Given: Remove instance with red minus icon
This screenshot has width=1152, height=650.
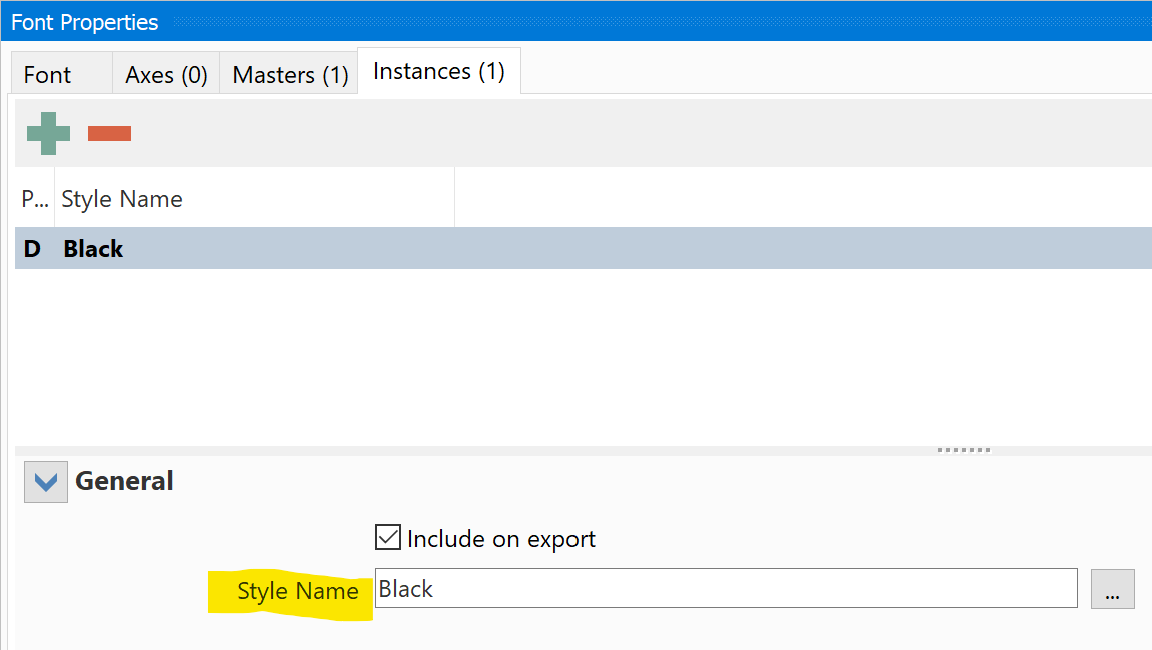Looking at the screenshot, I should pos(109,134).
